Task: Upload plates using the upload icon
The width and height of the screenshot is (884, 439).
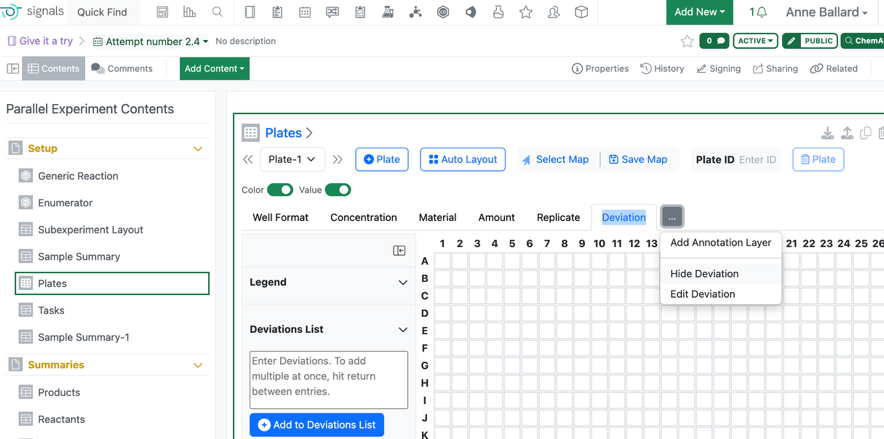Action: point(846,133)
